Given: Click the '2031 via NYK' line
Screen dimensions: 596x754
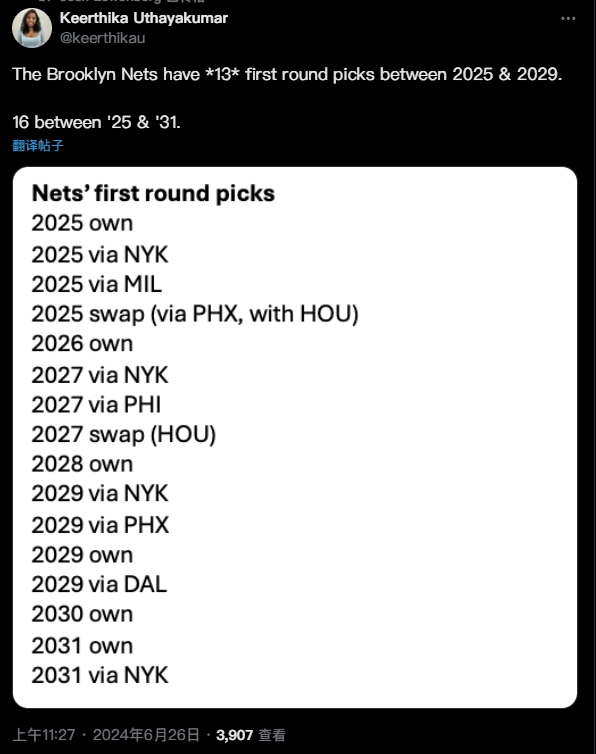Looking at the screenshot, I should click(x=100, y=675).
